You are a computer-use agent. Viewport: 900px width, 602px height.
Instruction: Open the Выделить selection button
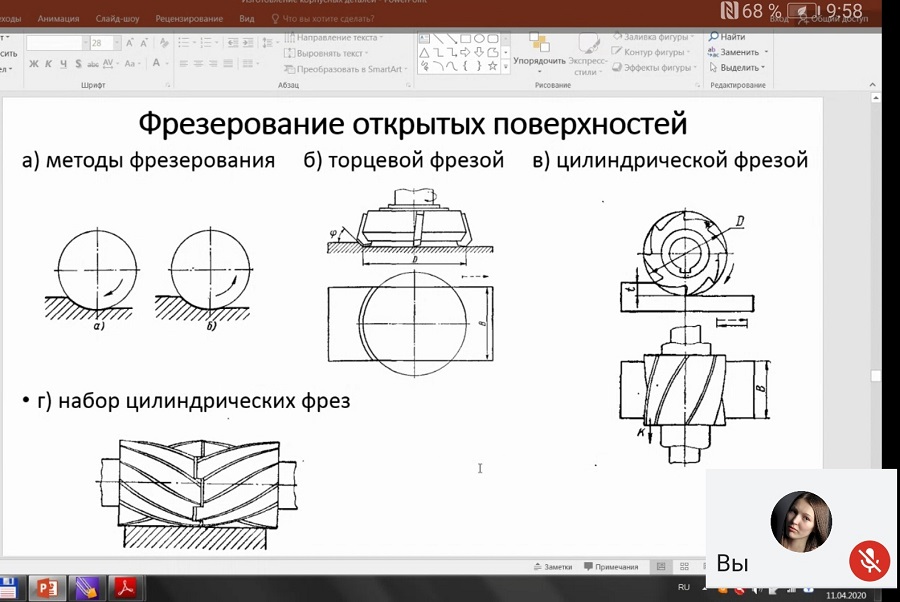point(737,68)
